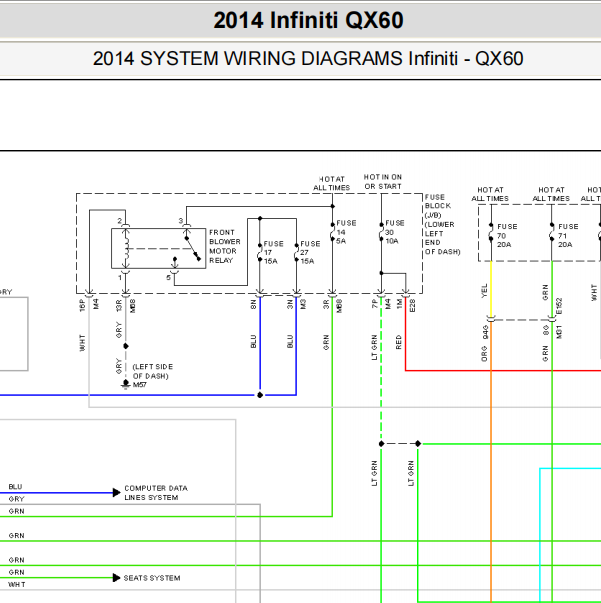Click the "7P" connector pin label
The width and height of the screenshot is (601, 603).
[375, 304]
